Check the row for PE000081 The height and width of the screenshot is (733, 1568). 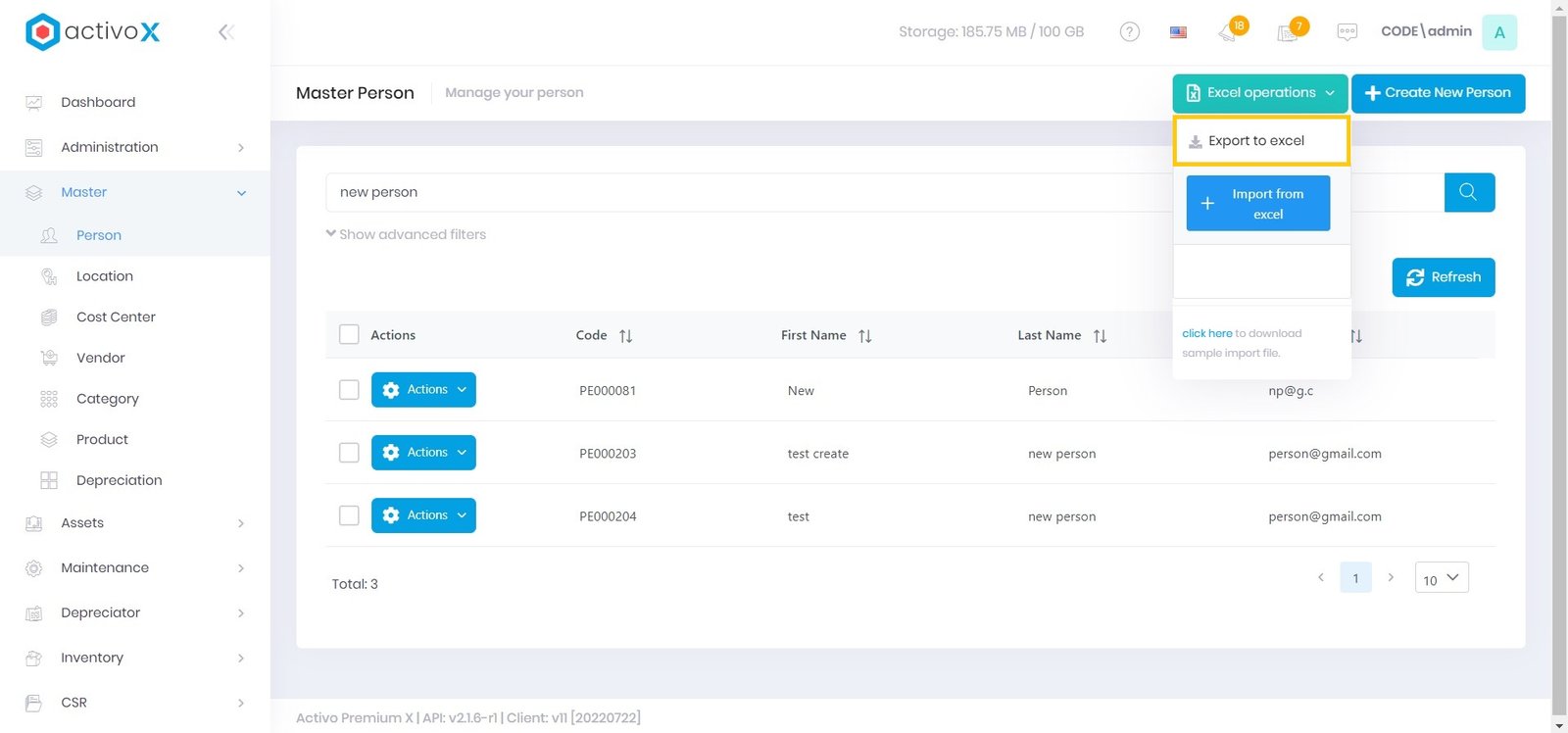[x=349, y=390]
